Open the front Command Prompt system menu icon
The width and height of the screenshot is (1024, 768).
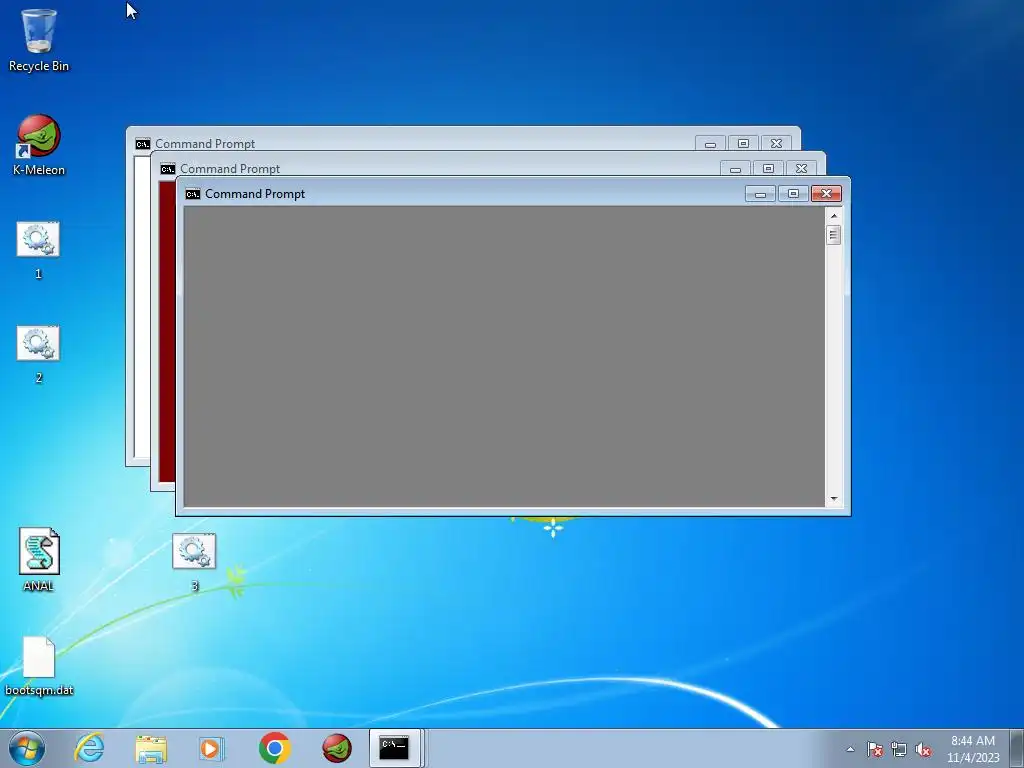(193, 194)
